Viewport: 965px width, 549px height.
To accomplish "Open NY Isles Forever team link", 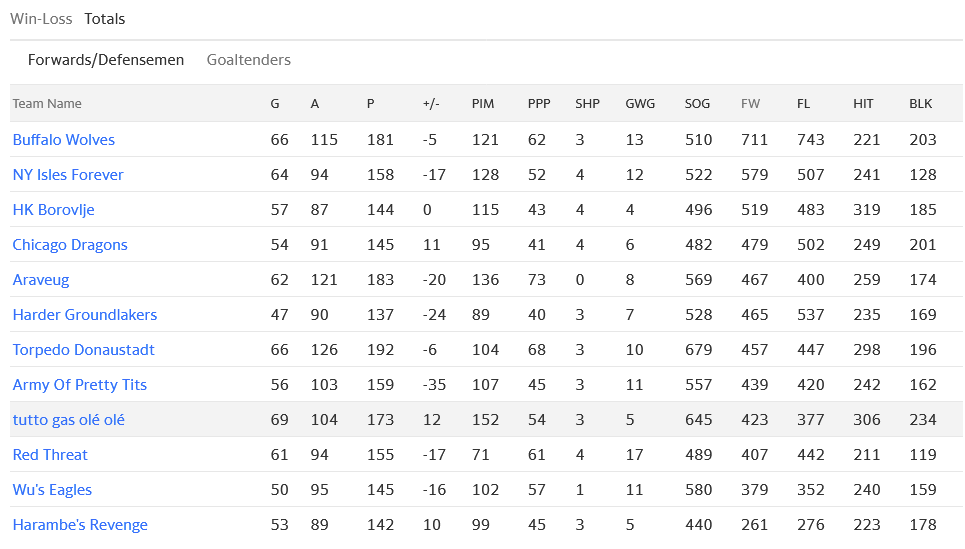I will (68, 175).
